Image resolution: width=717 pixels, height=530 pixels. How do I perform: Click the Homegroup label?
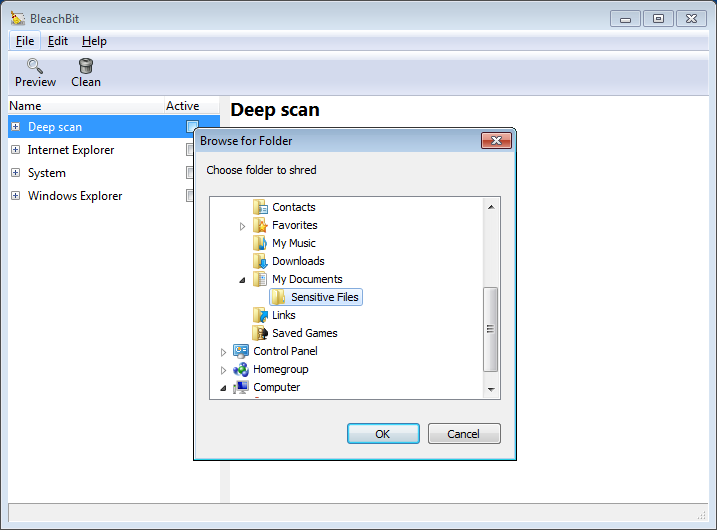click(281, 369)
